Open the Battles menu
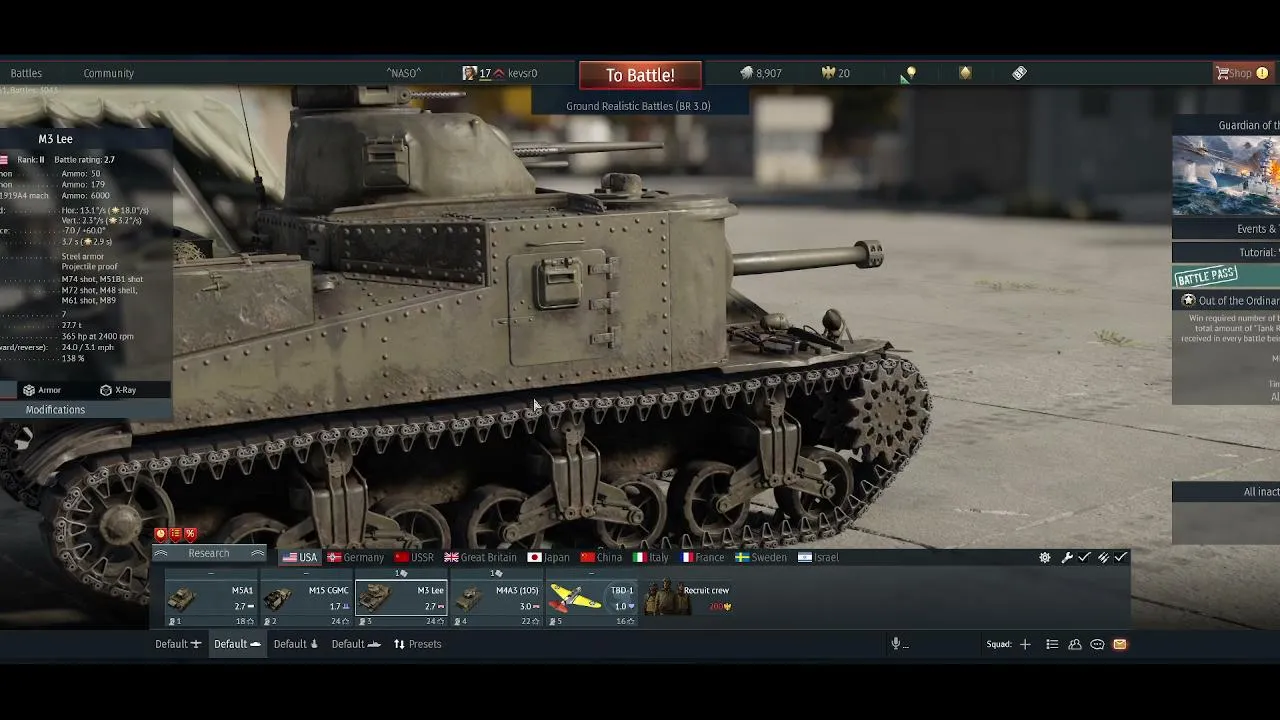This screenshot has width=1280, height=720. point(26,73)
